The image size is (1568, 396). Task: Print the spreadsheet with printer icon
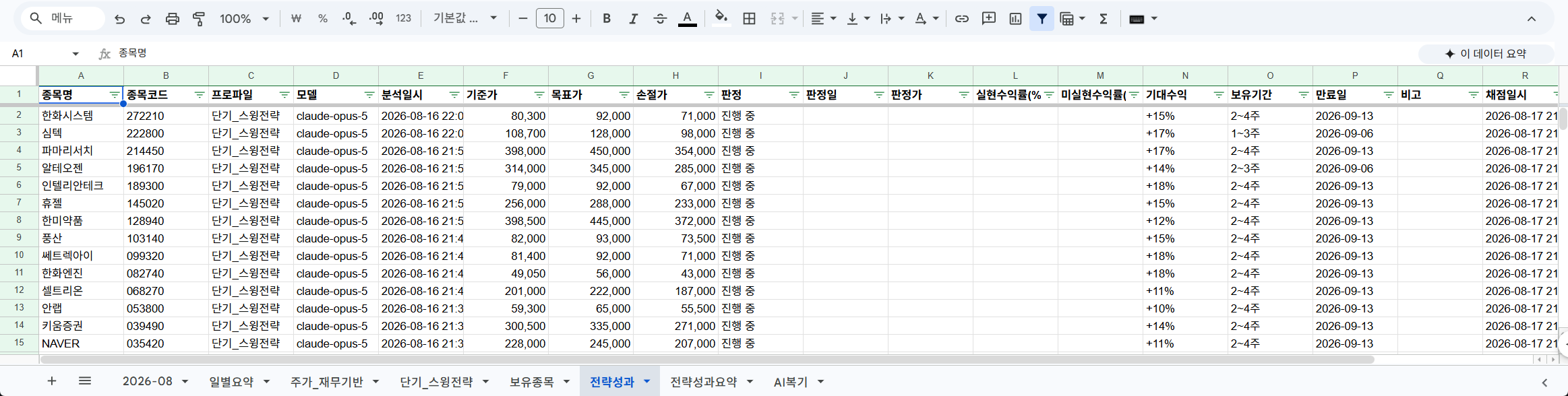click(173, 19)
